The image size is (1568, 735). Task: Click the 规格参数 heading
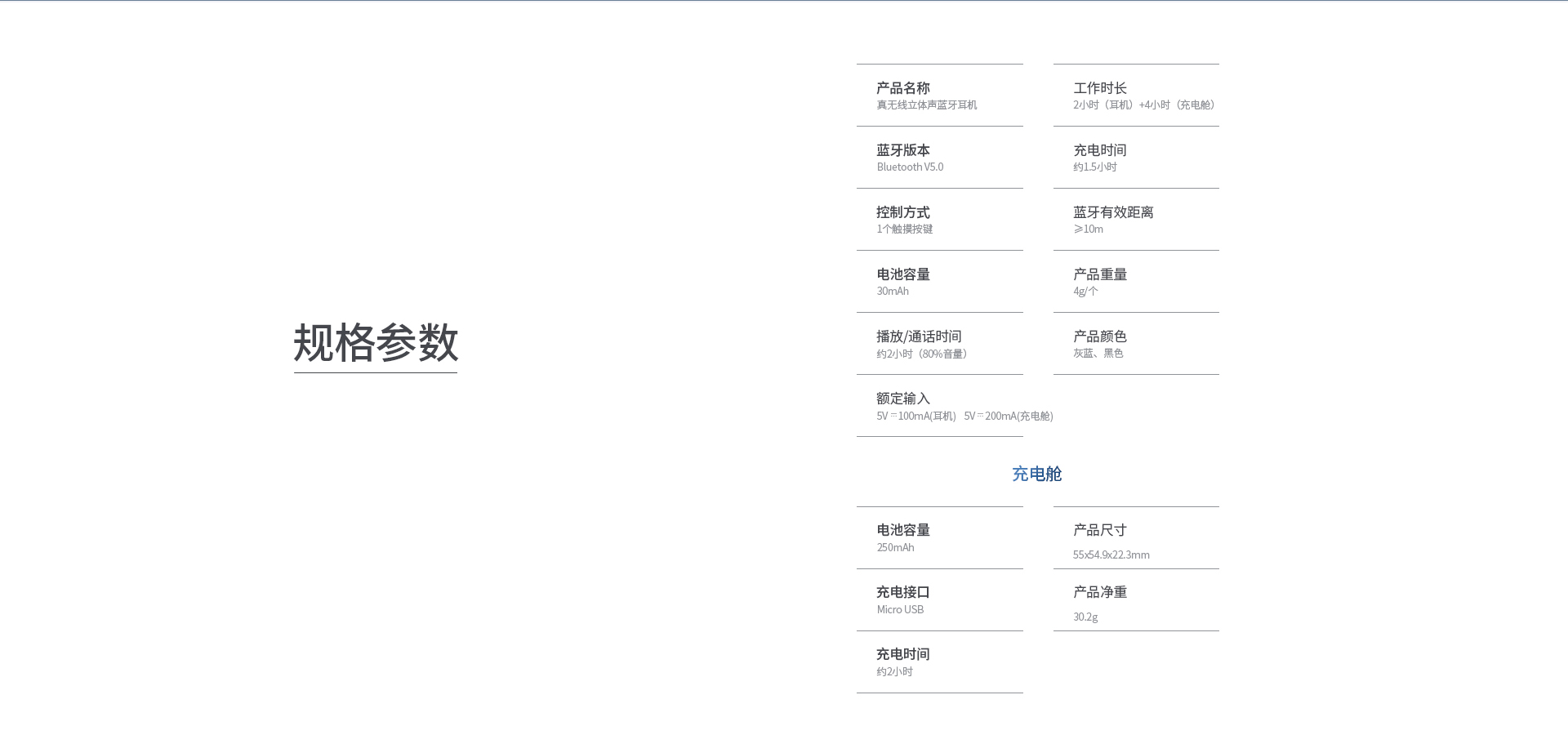[376, 342]
